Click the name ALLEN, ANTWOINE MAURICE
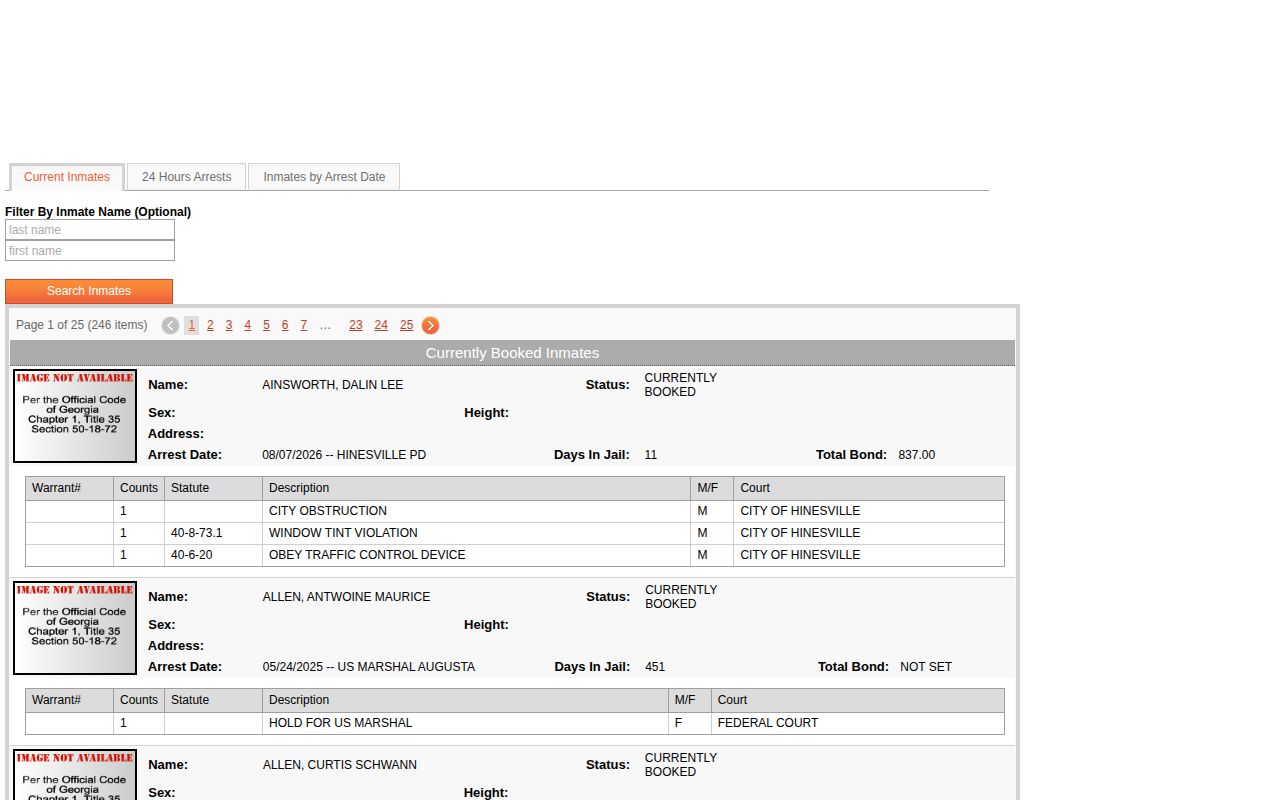This screenshot has width=1280, height=800. [x=347, y=597]
